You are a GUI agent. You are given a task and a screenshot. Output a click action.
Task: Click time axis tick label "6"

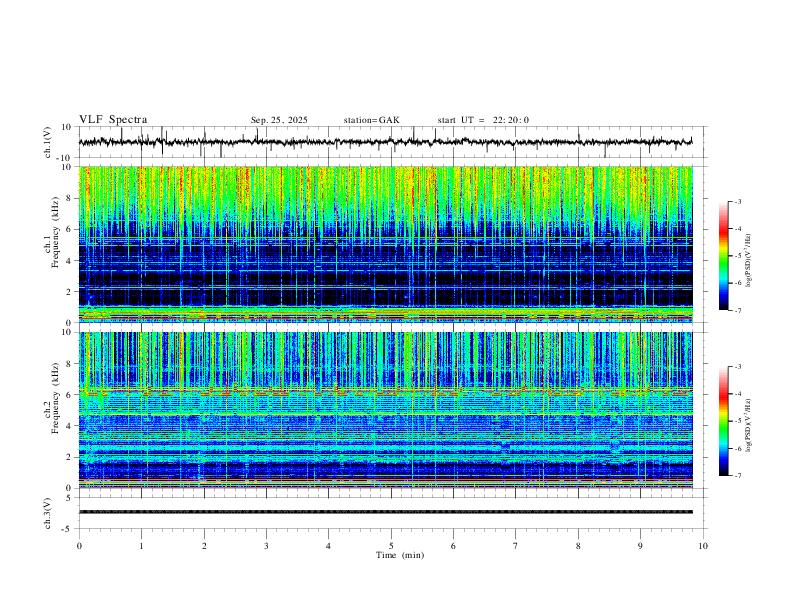click(453, 546)
